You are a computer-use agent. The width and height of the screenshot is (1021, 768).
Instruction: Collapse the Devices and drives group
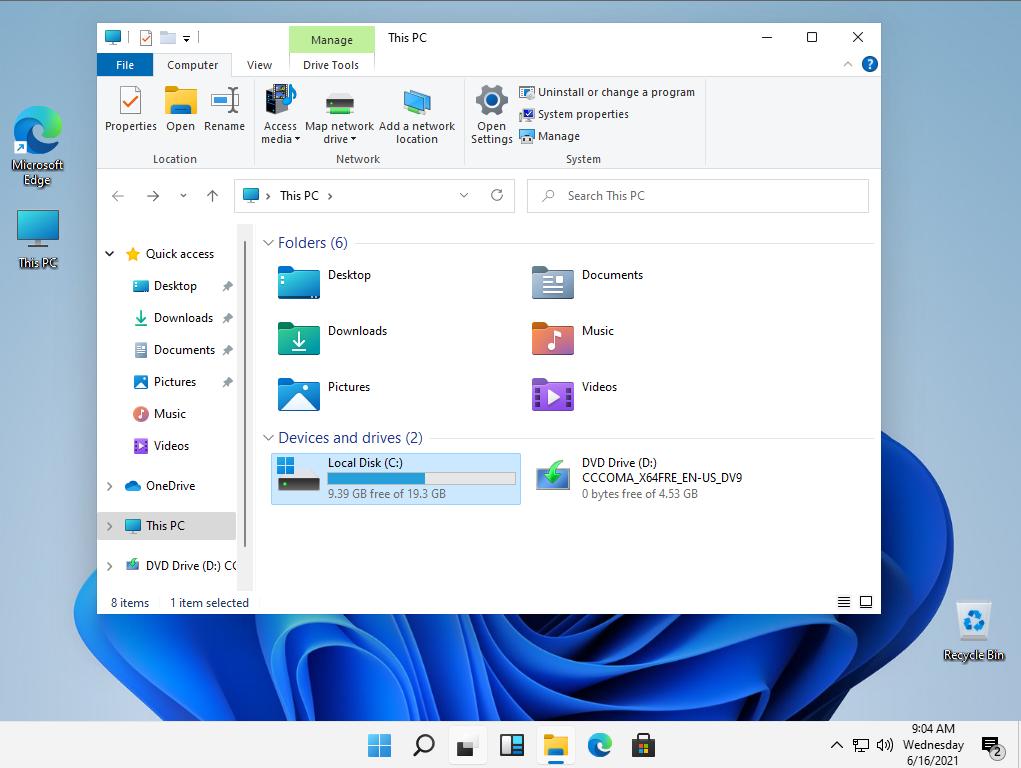[x=268, y=438]
